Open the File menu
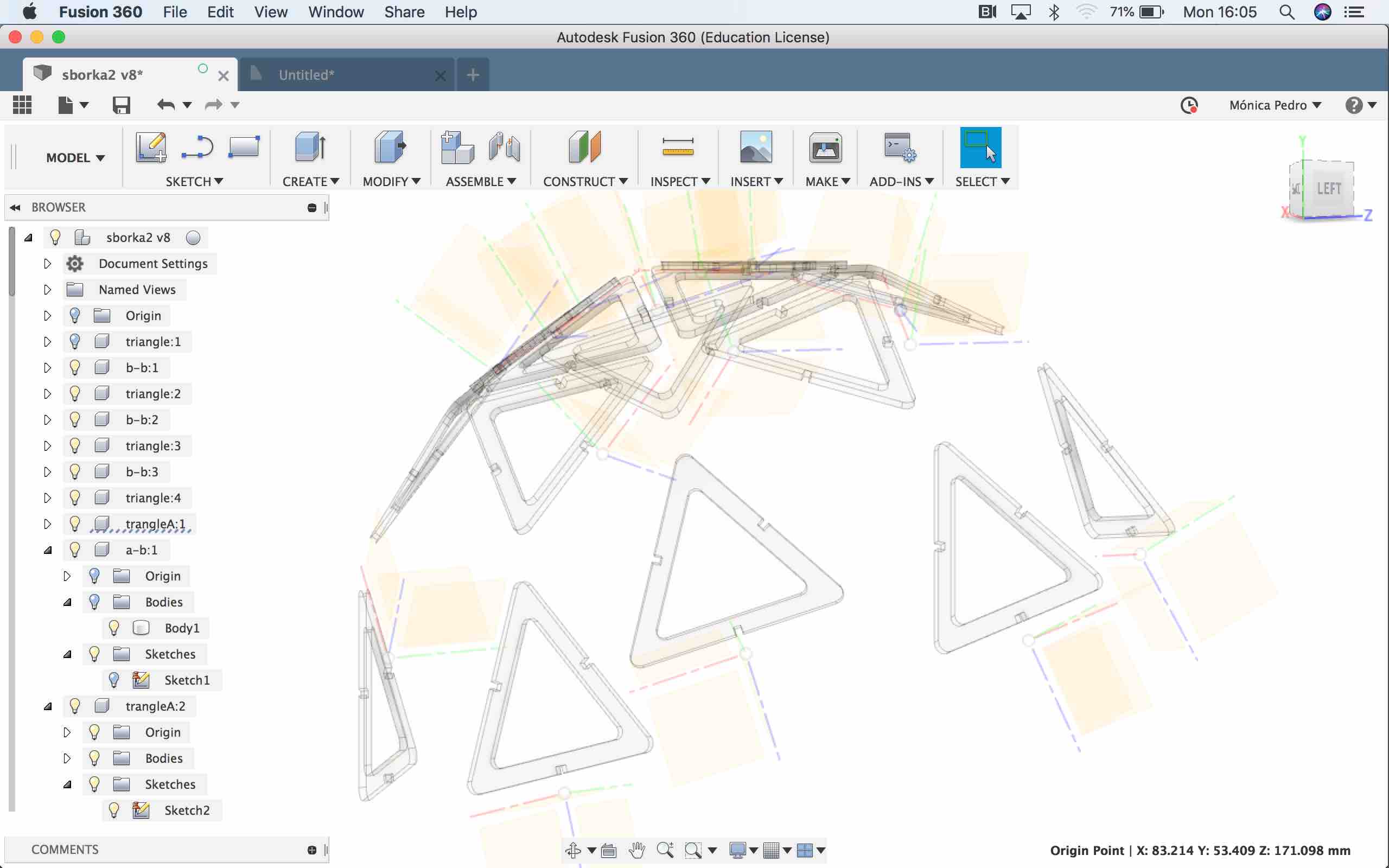Image resolution: width=1389 pixels, height=868 pixels. 175,12
